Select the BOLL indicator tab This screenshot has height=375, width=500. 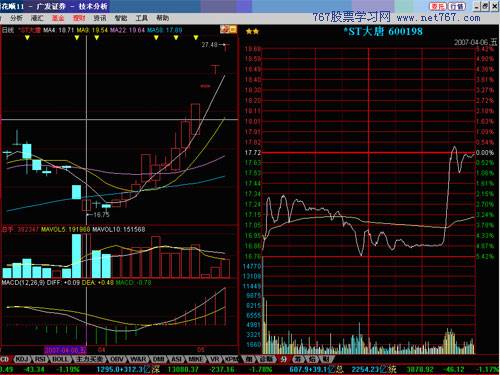tap(60, 359)
